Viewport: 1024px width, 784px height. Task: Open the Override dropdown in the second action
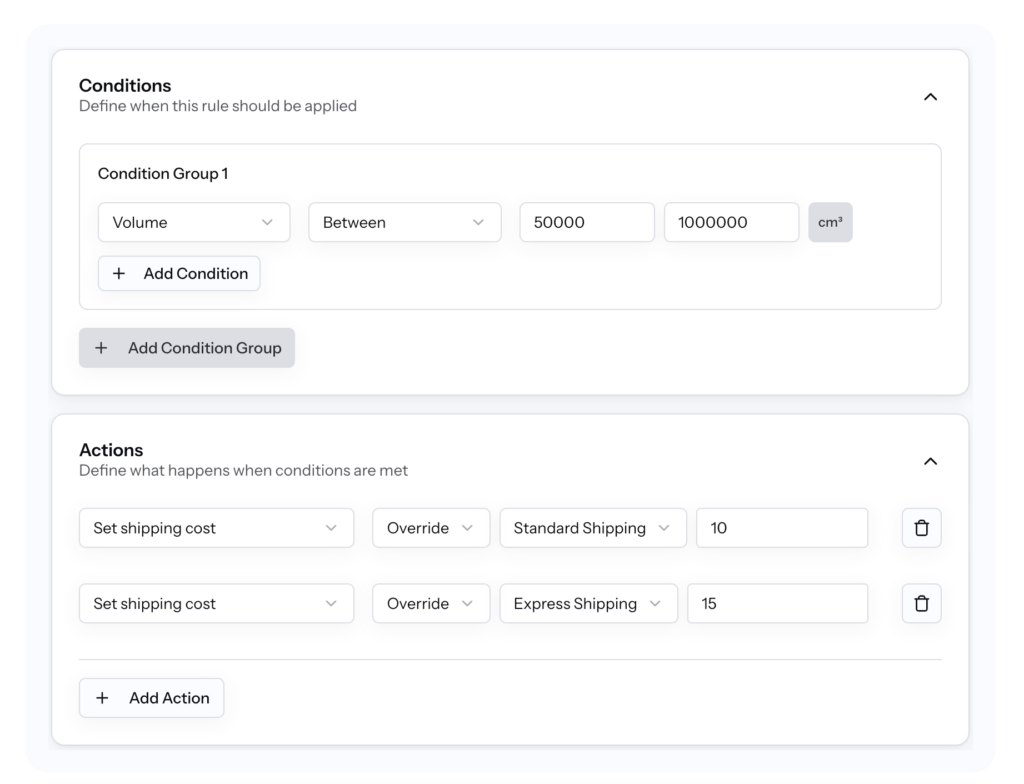click(431, 603)
